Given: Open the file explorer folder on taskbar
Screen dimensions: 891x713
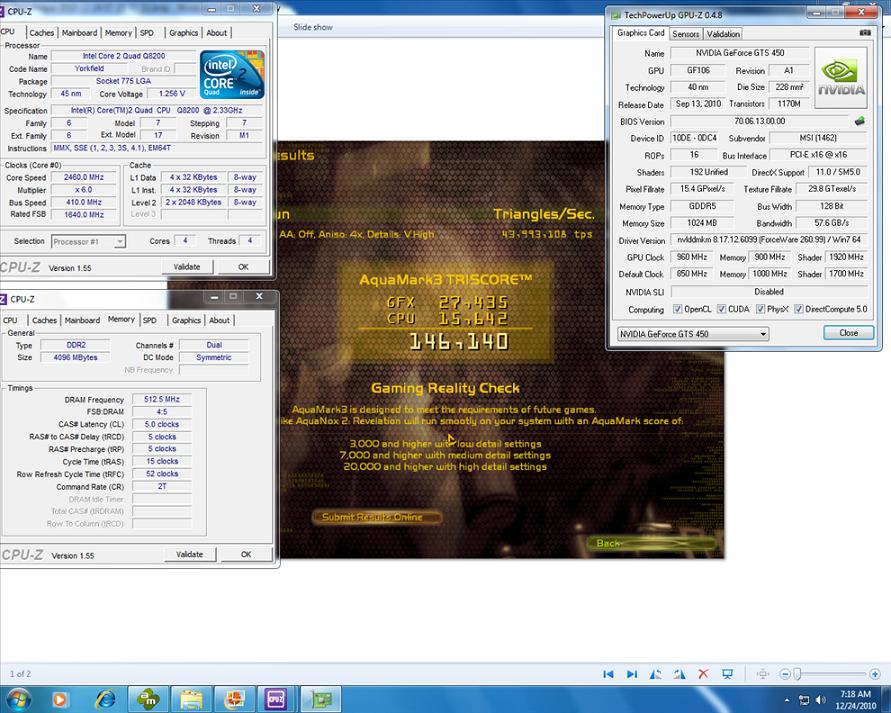Looking at the screenshot, I should coord(191,699).
